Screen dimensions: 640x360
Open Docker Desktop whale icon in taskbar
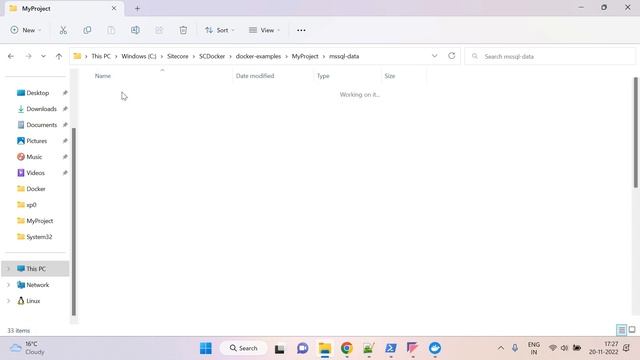click(435, 348)
